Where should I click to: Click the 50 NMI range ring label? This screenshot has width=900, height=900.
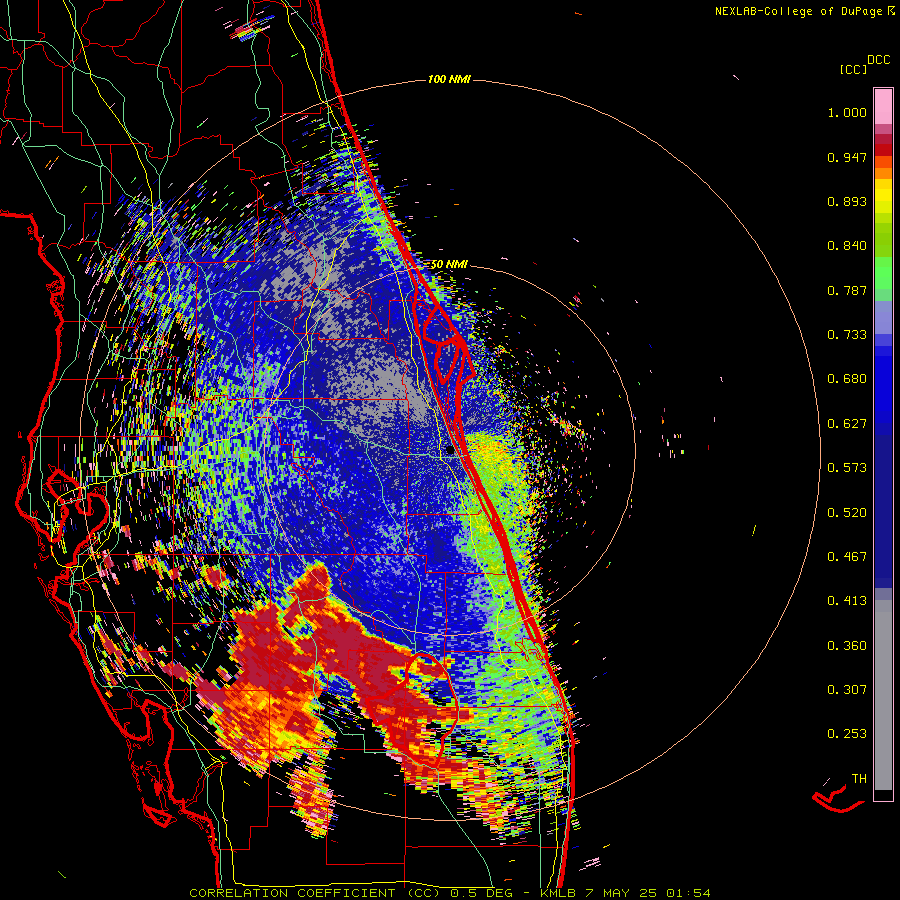449,265
